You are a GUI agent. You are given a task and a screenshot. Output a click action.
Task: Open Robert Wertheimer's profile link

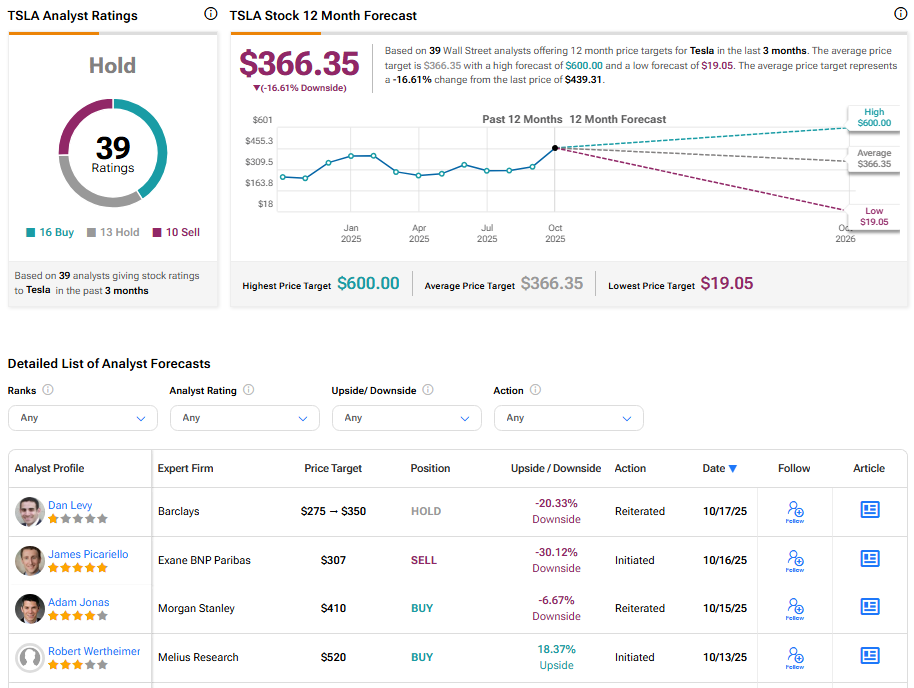[x=94, y=651]
